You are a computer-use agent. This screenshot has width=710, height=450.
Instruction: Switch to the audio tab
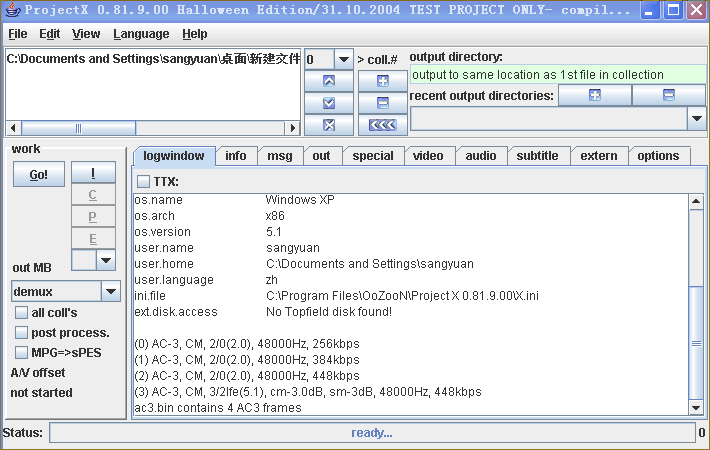[x=481, y=156]
